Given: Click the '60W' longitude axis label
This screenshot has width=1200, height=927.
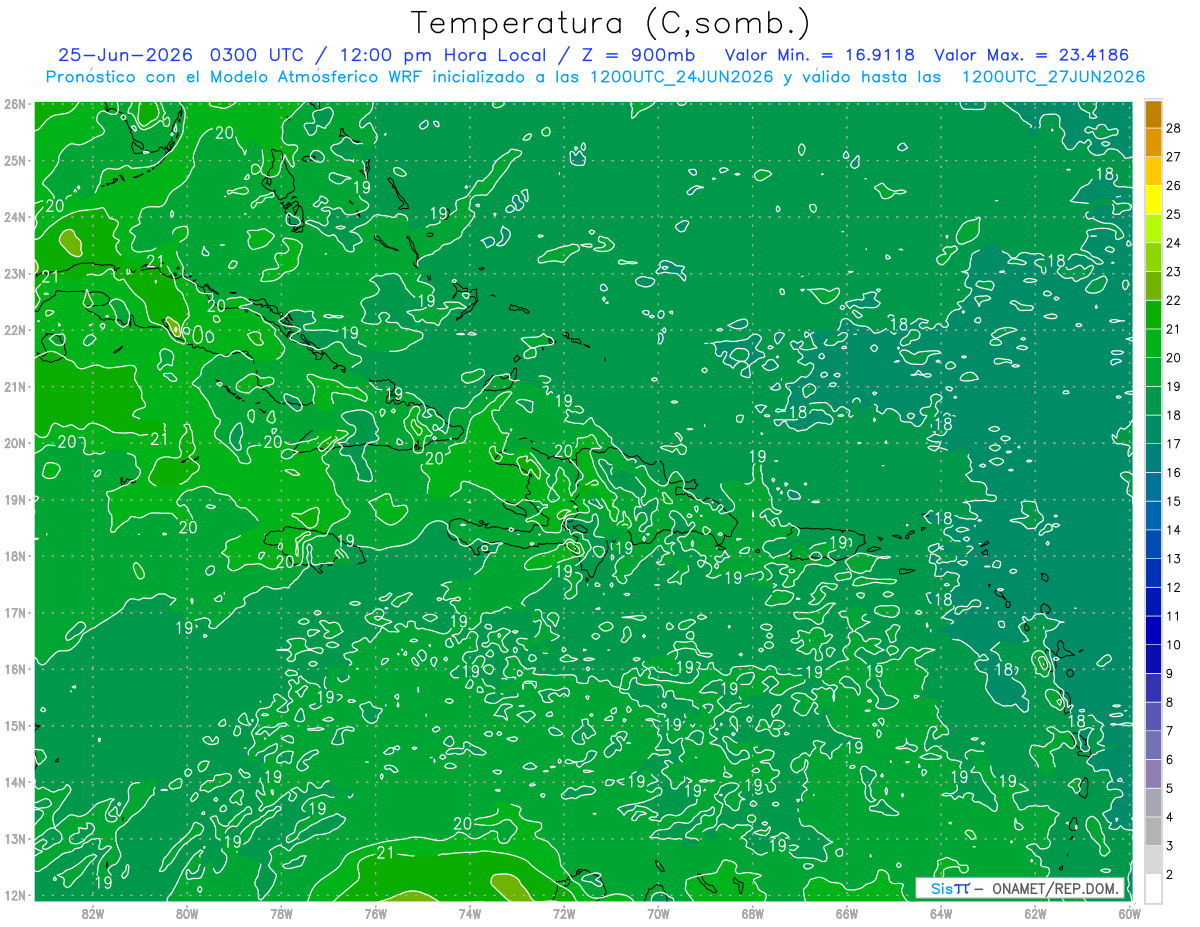Looking at the screenshot, I should (x=1129, y=913).
